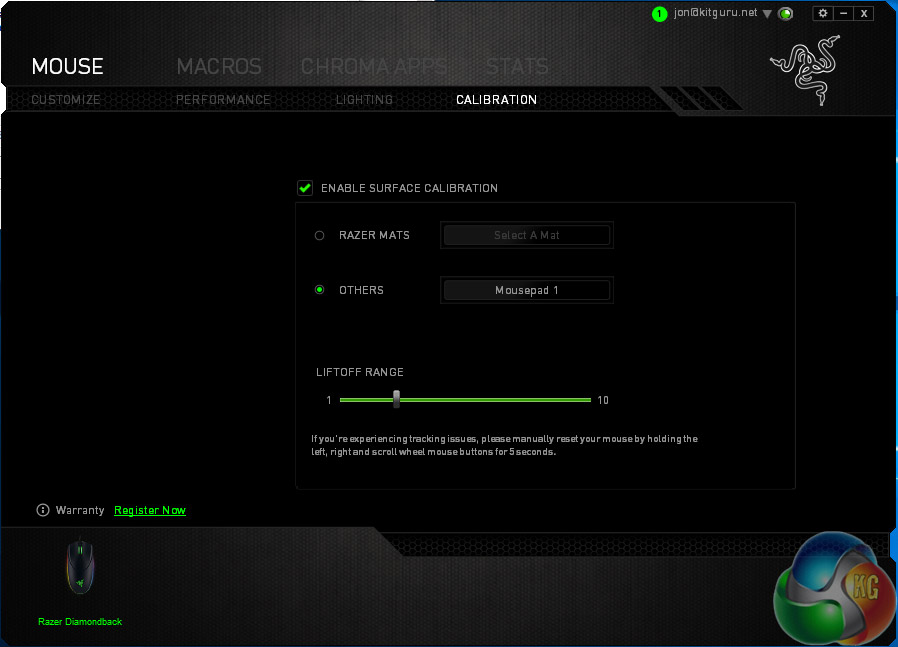The image size is (898, 647).
Task: Open the Select A Mat dropdown
Action: pos(527,235)
